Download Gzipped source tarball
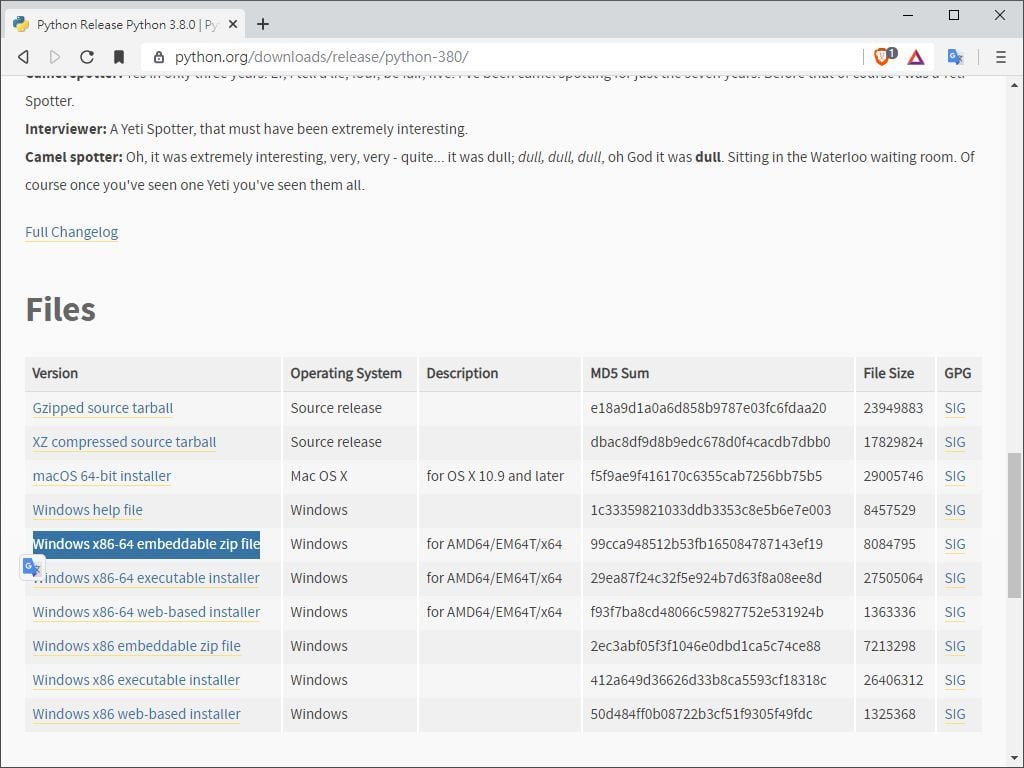This screenshot has width=1024, height=768. (103, 408)
